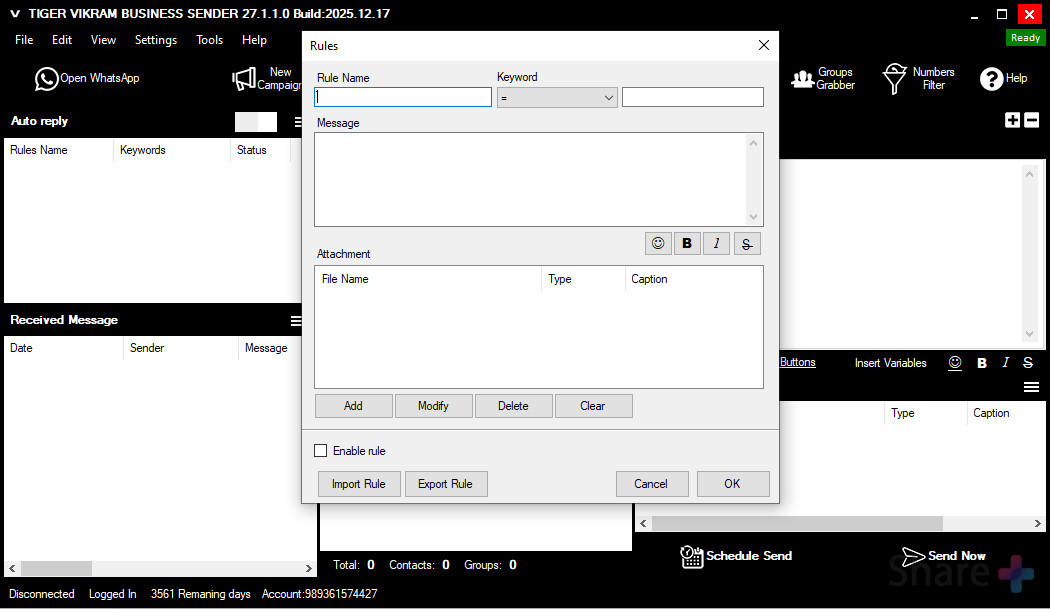Open the File menu
The image size is (1050, 609).
pos(24,40)
